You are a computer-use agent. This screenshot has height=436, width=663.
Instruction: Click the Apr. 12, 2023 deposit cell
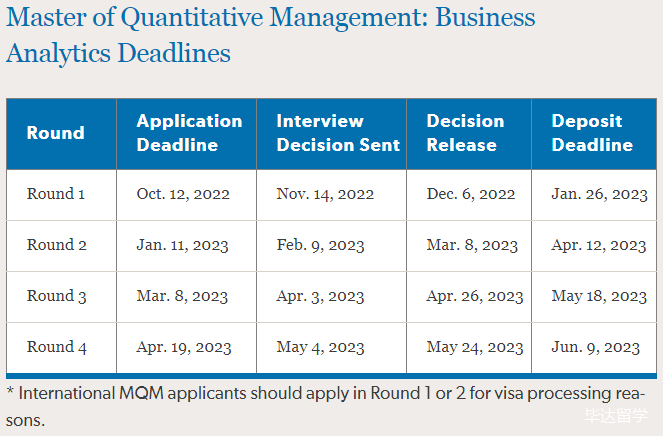(599, 245)
